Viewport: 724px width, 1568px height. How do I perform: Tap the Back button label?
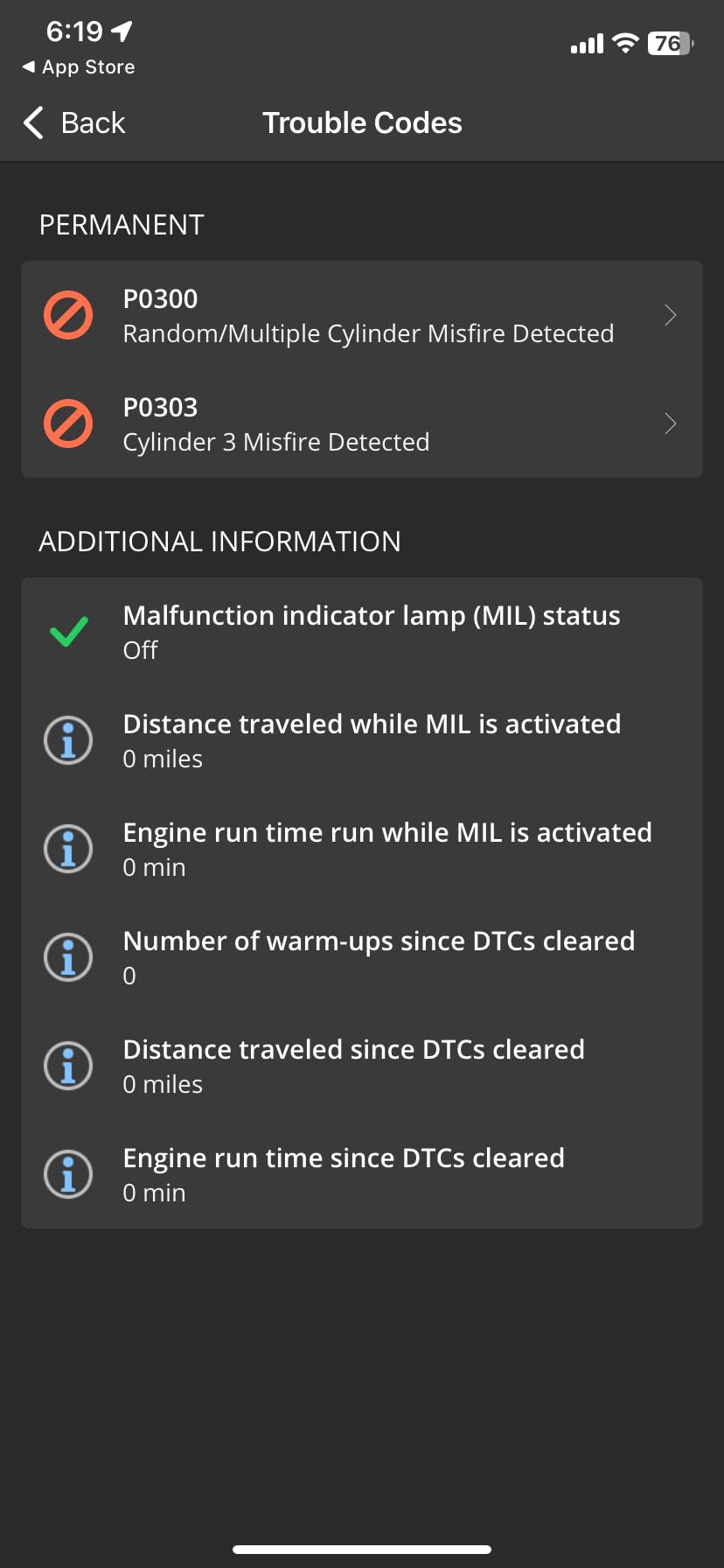point(93,122)
